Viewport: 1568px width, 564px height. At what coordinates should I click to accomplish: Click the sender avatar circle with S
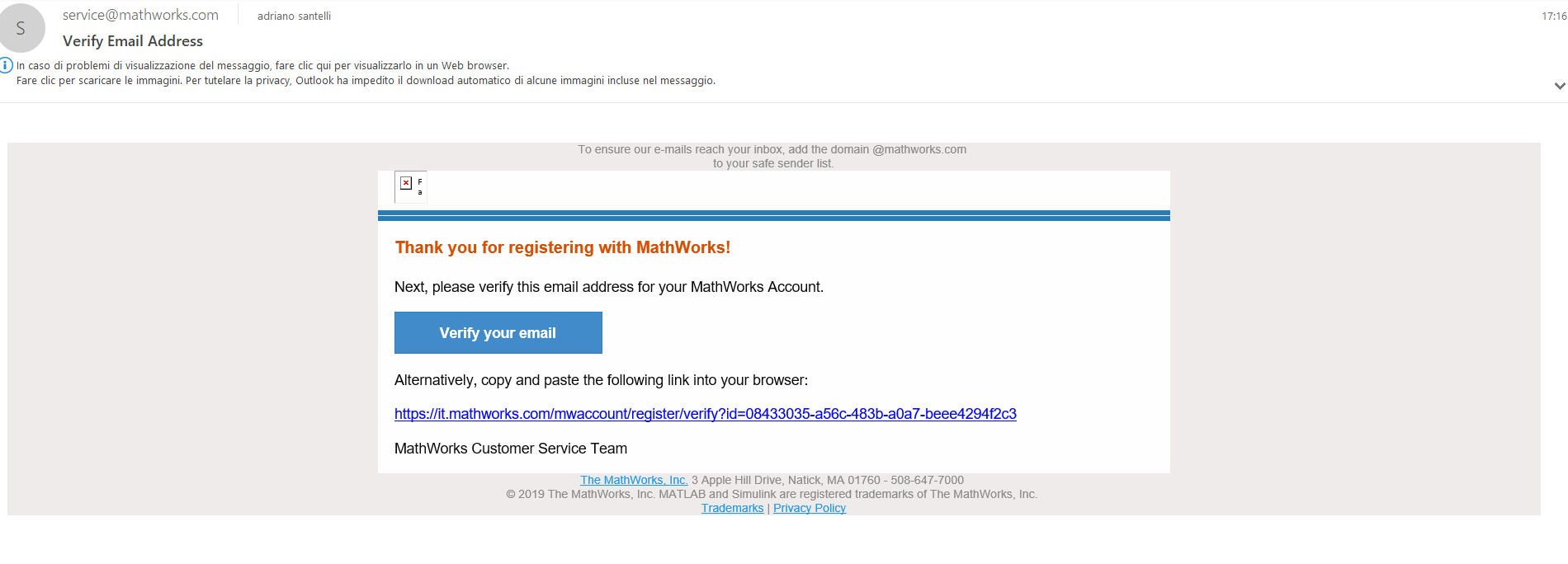click(x=21, y=28)
